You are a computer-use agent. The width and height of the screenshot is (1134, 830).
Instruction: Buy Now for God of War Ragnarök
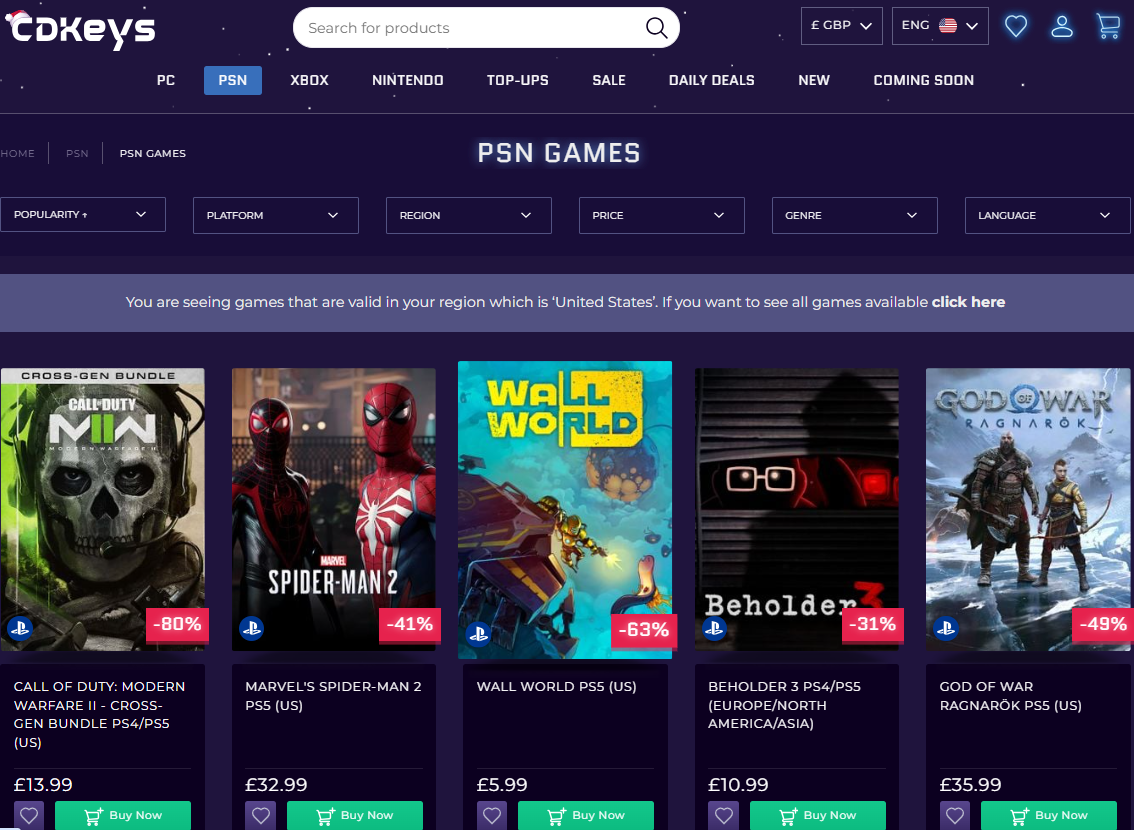coord(1049,816)
